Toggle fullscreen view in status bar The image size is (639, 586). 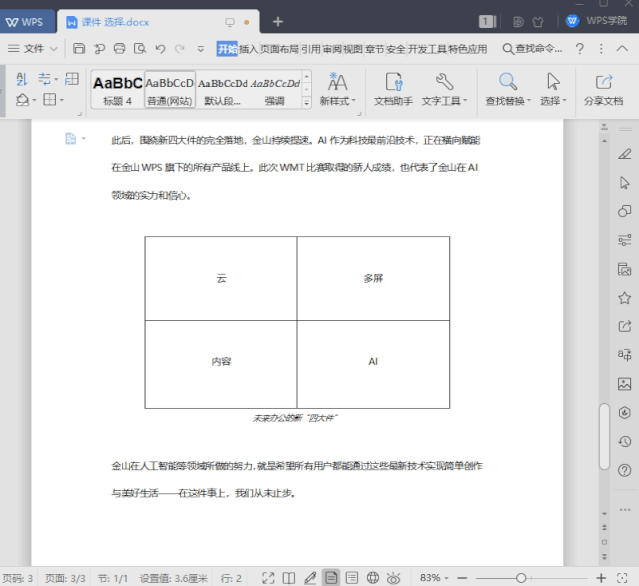(x=268, y=578)
